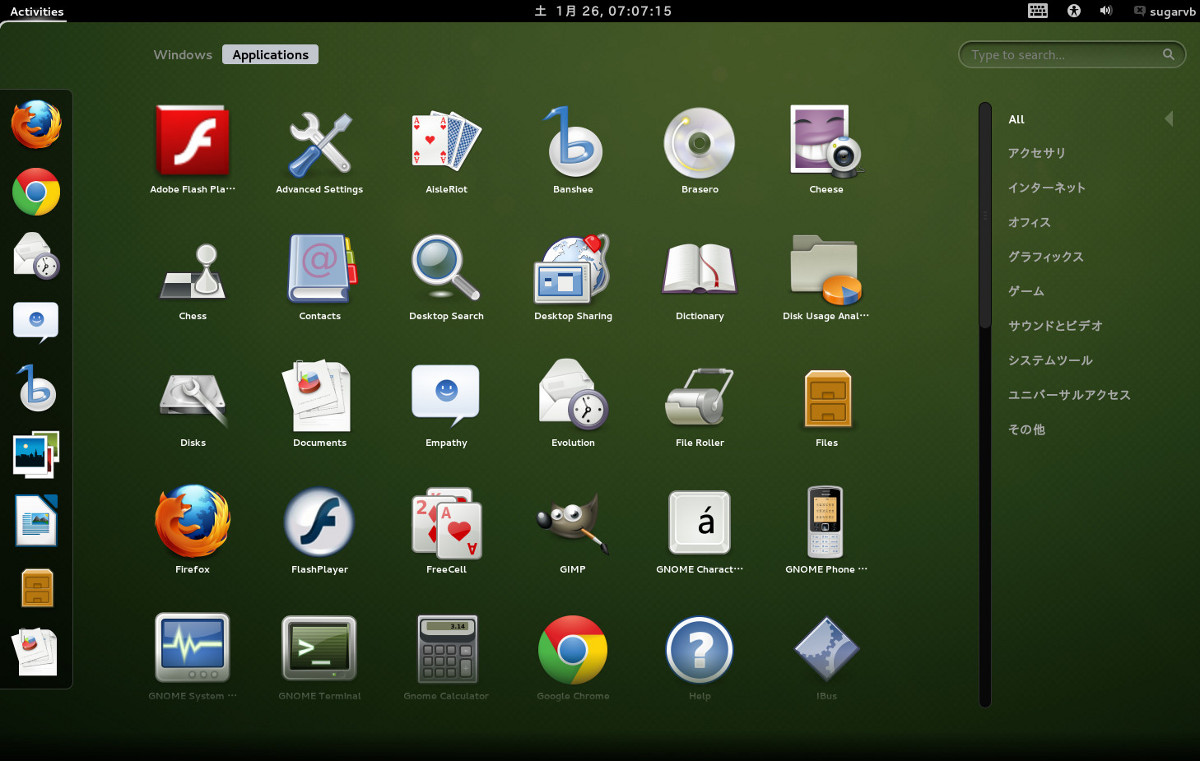Open the universal access menu icon
Image resolution: width=1200 pixels, height=761 pixels.
pos(1075,11)
